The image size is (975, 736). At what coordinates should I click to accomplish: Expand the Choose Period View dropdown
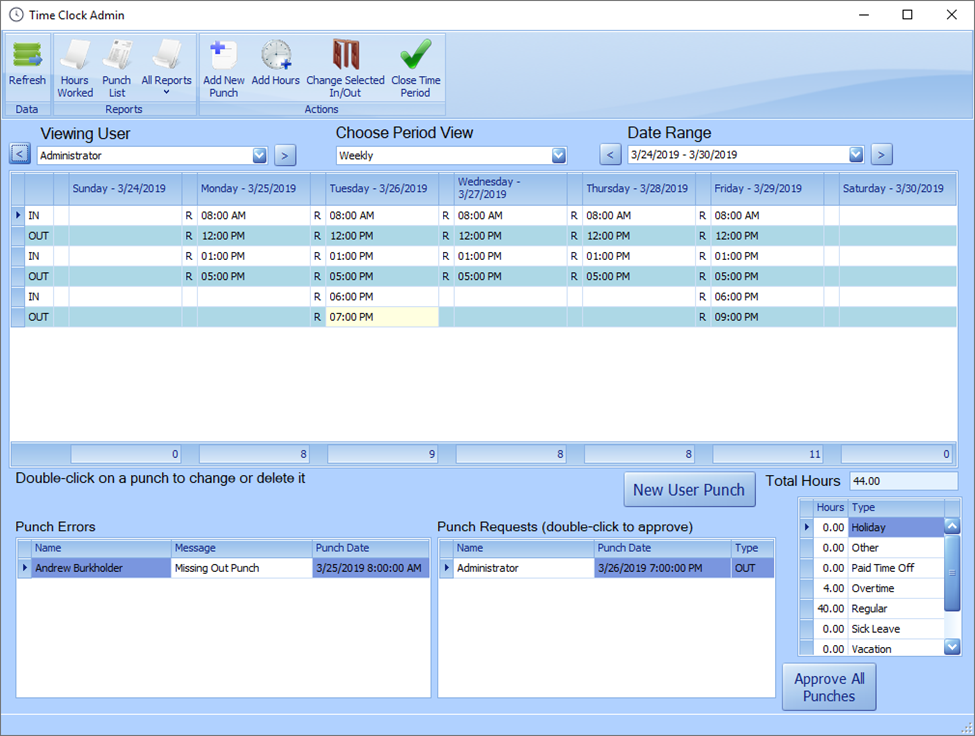[558, 155]
